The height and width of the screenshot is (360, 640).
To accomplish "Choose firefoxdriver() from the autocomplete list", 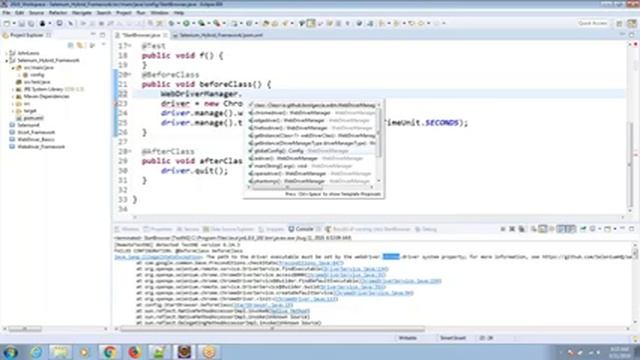I will tap(312, 128).
